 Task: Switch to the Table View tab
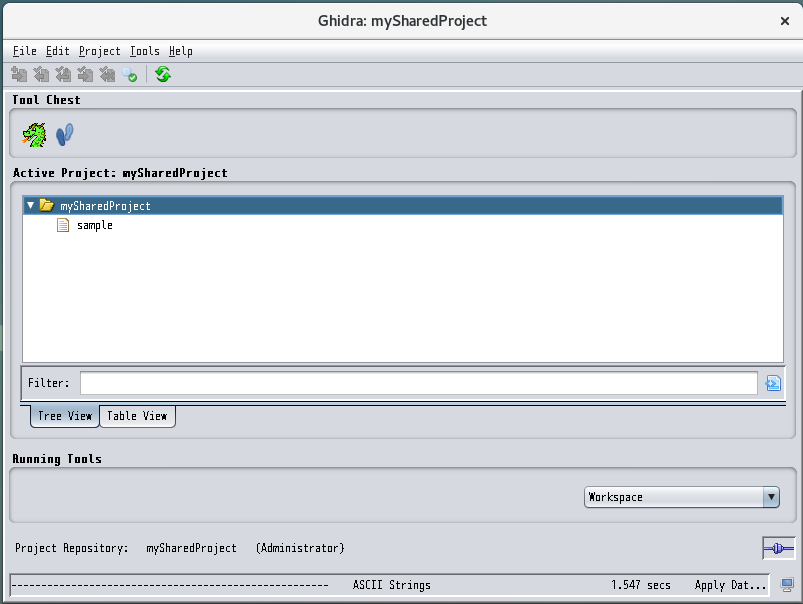(137, 416)
